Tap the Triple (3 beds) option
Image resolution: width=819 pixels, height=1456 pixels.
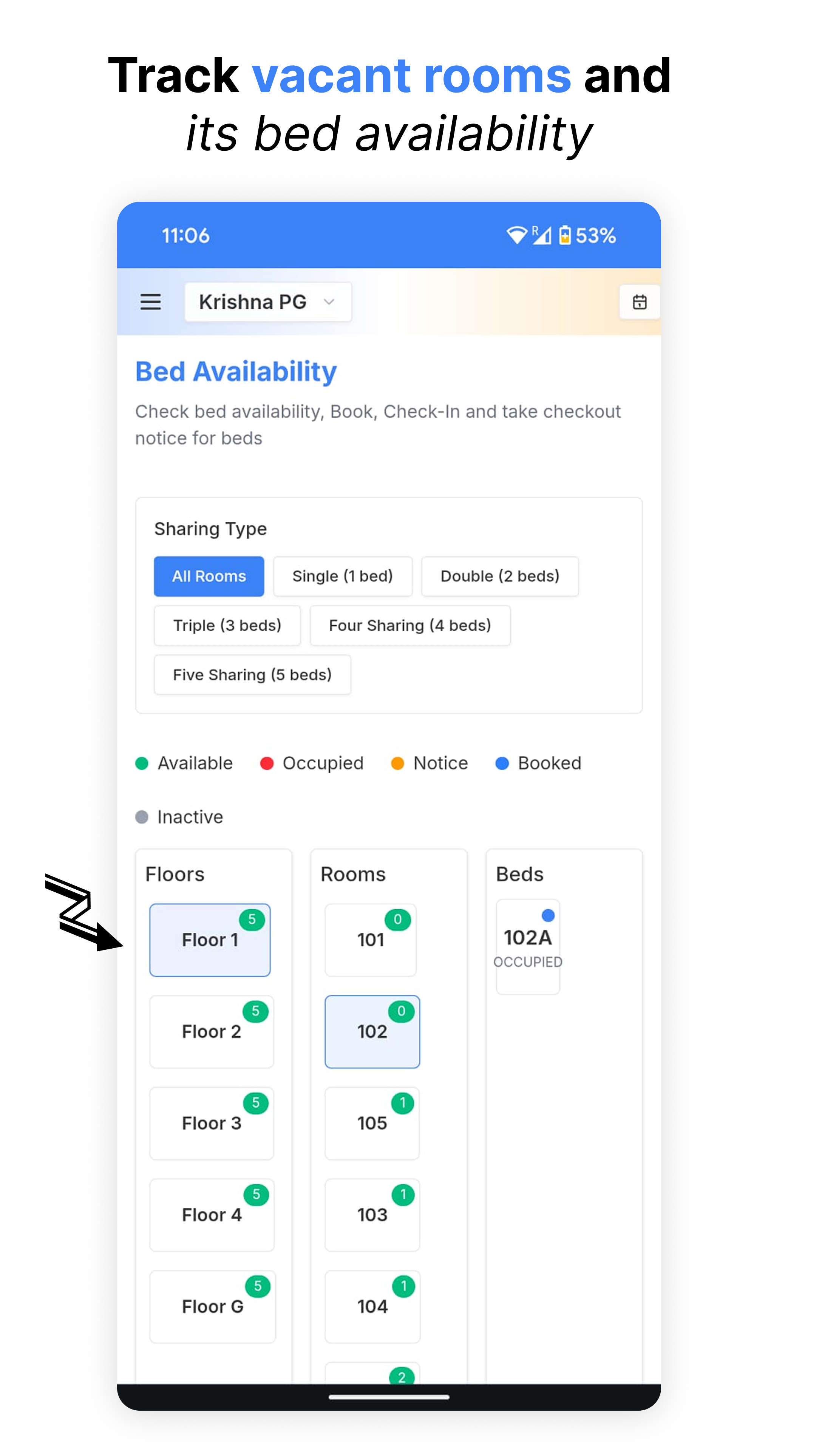pyautogui.click(x=227, y=625)
